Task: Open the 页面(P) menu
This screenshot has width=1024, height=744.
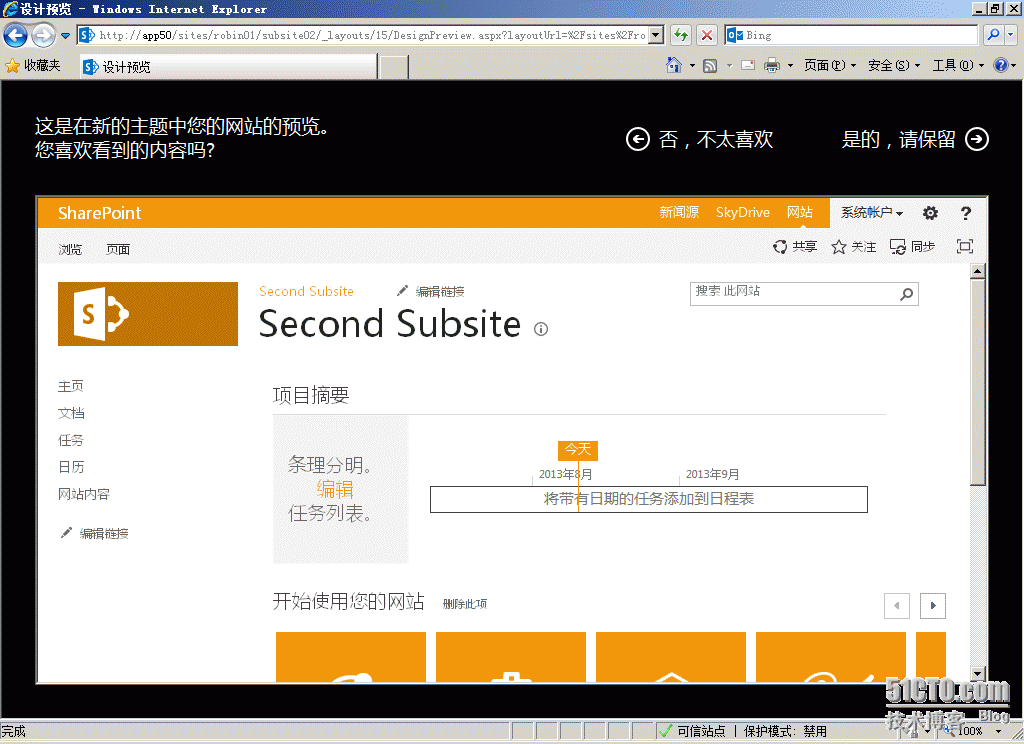Action: [829, 65]
